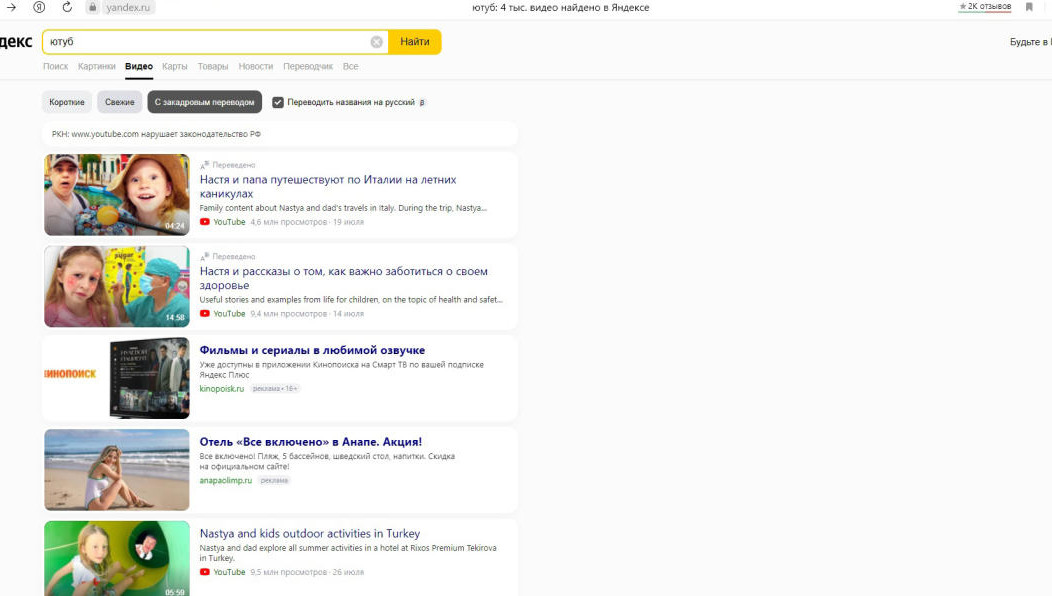
Task: Click inside the 'ютуб' search input field
Action: (205, 42)
